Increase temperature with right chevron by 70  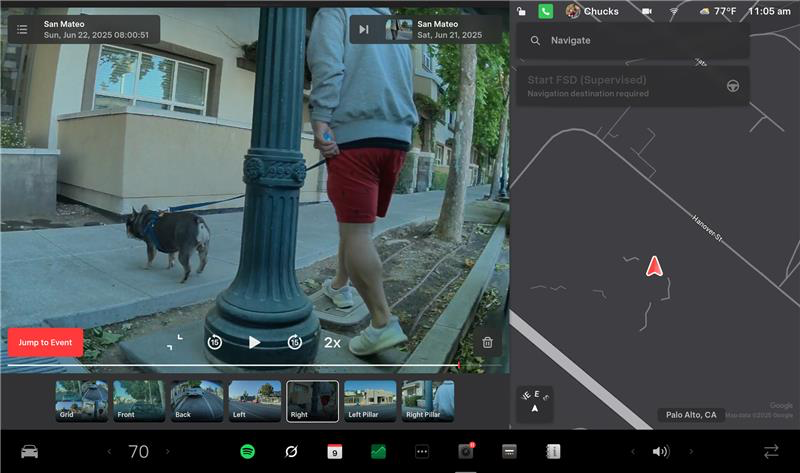167,452
